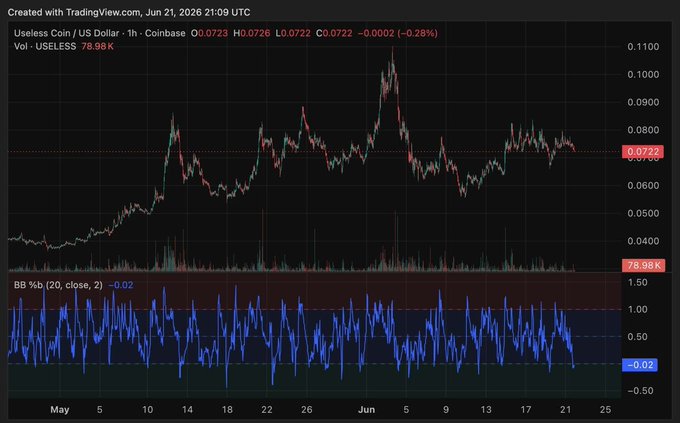Screen dimensions: 680x423
Task: Click the '14' date label on time axis
Action: (x=187, y=410)
